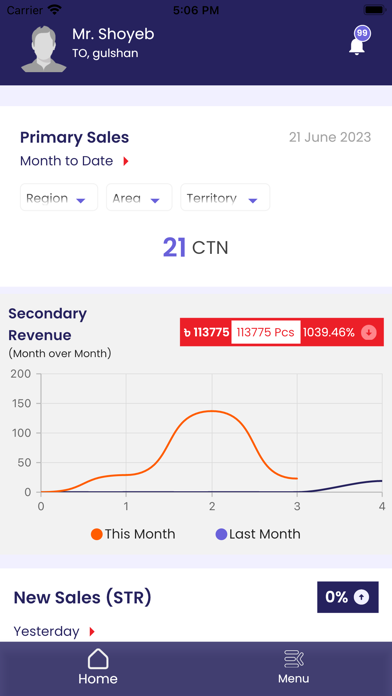Tap the 21 CTN sales value
The image size is (392, 696).
[x=195, y=248]
